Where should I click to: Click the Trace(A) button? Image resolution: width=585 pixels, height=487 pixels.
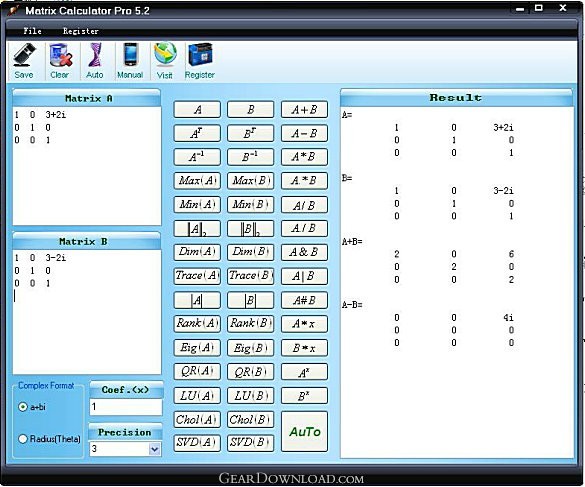click(197, 276)
